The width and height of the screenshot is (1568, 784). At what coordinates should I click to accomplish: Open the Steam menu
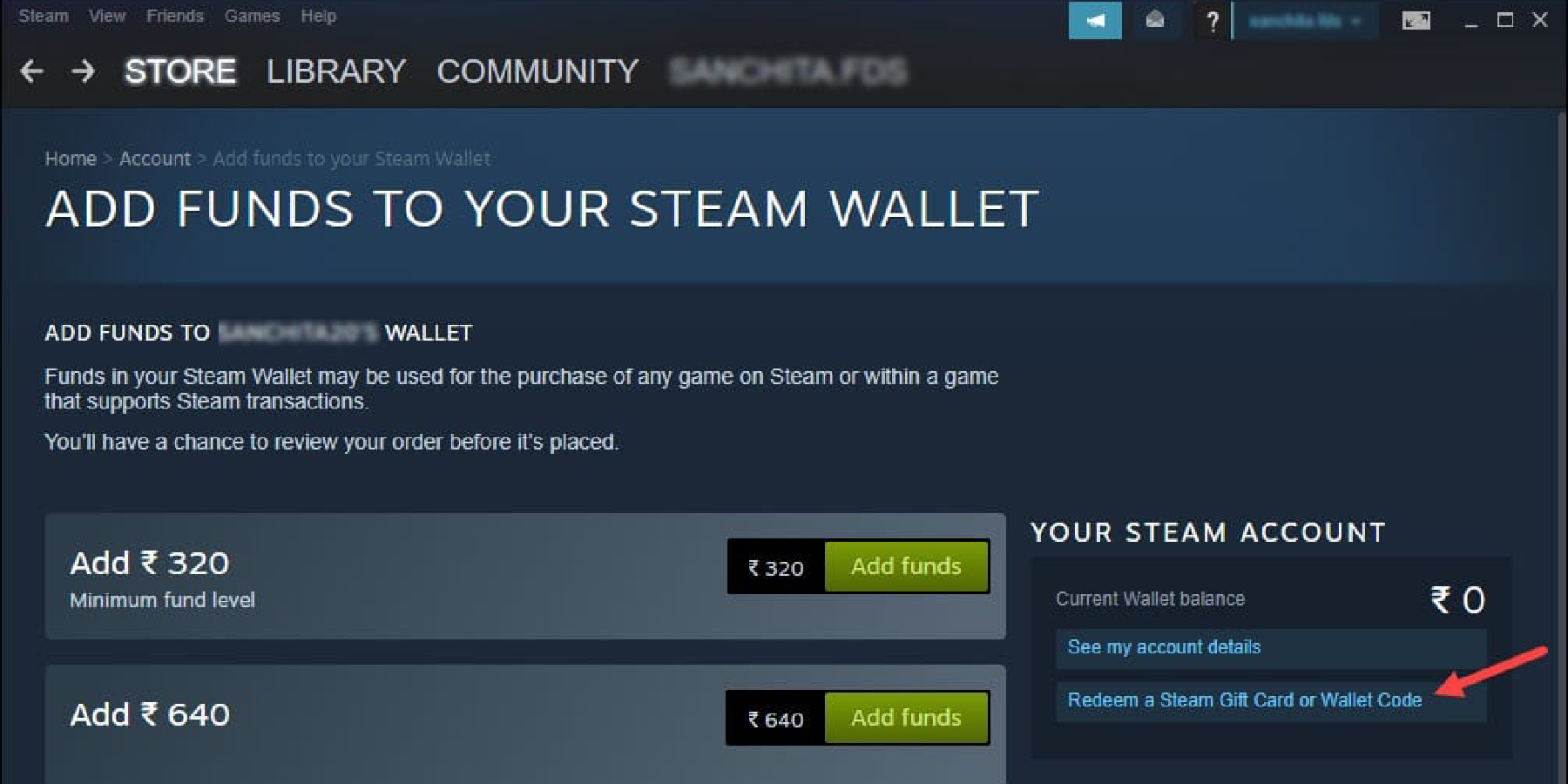click(x=44, y=16)
